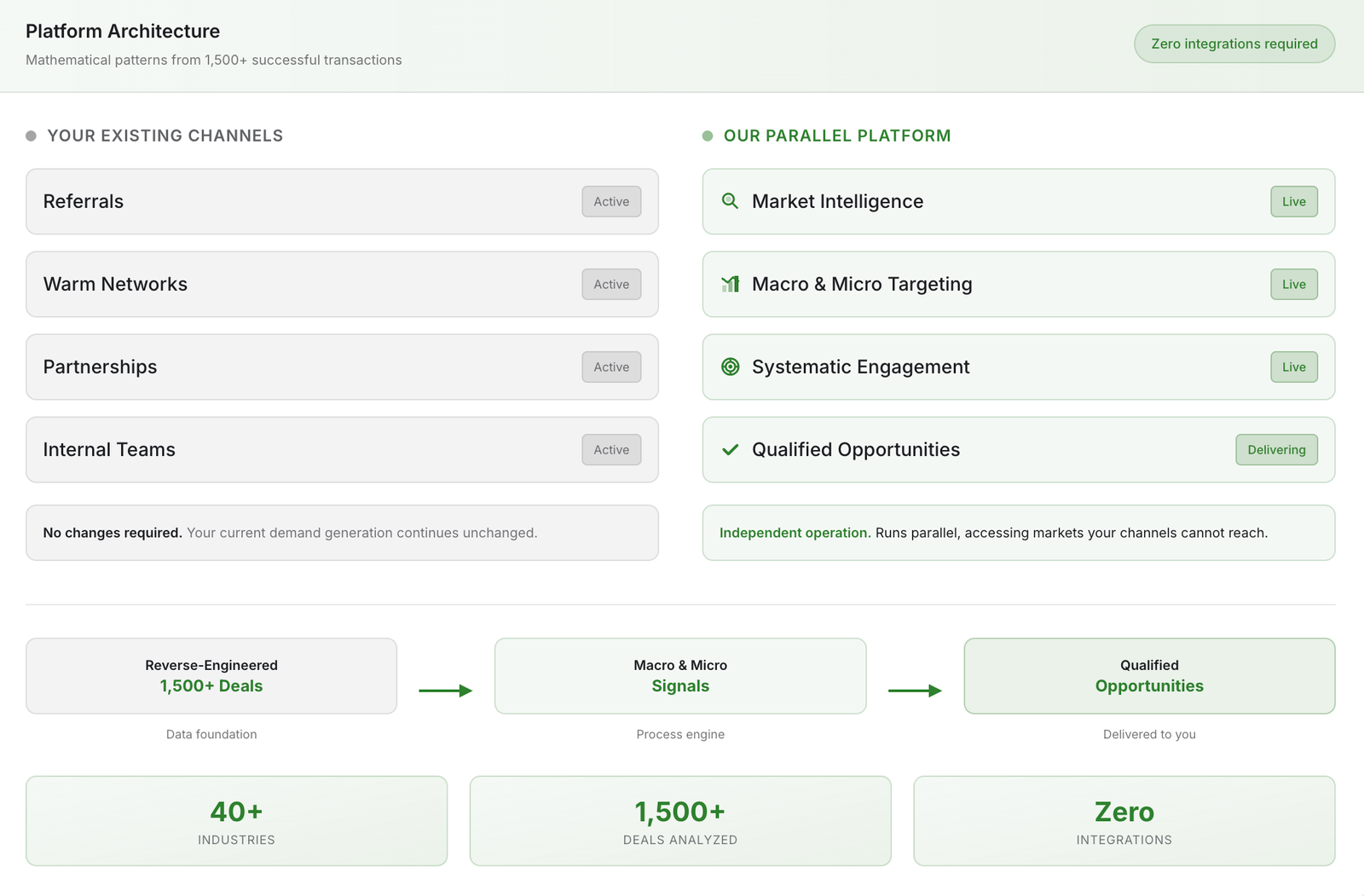Click the gray dot beside Your Existing Channels
The image size is (1364, 896).
32,136
